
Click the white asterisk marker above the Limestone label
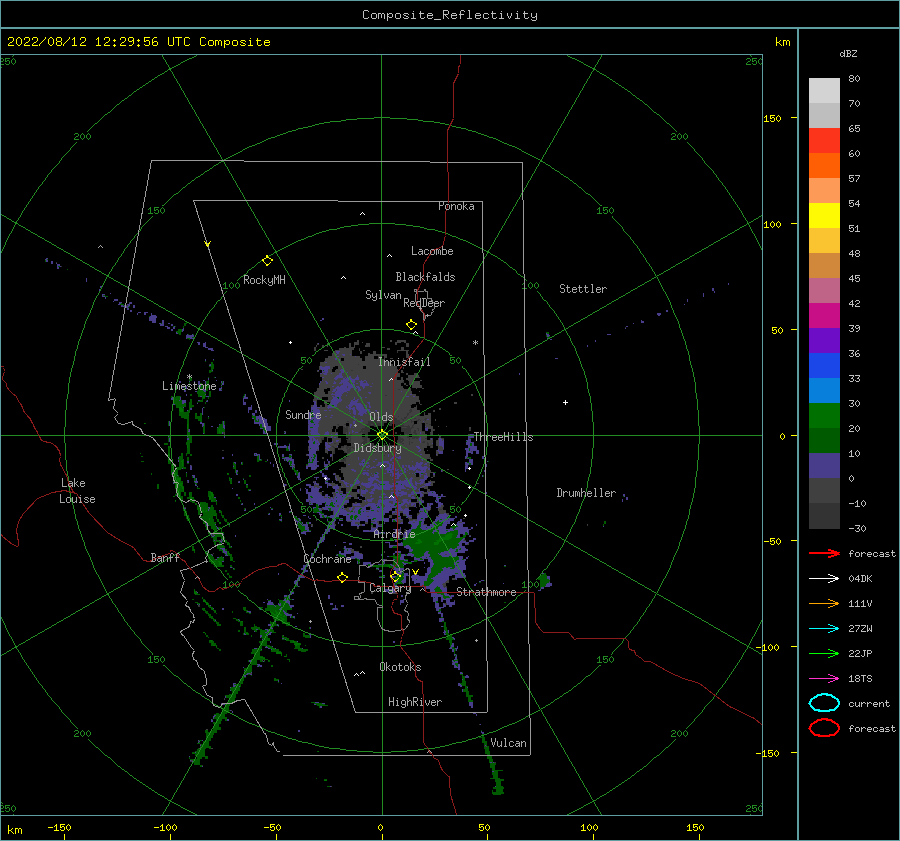pyautogui.click(x=189, y=377)
